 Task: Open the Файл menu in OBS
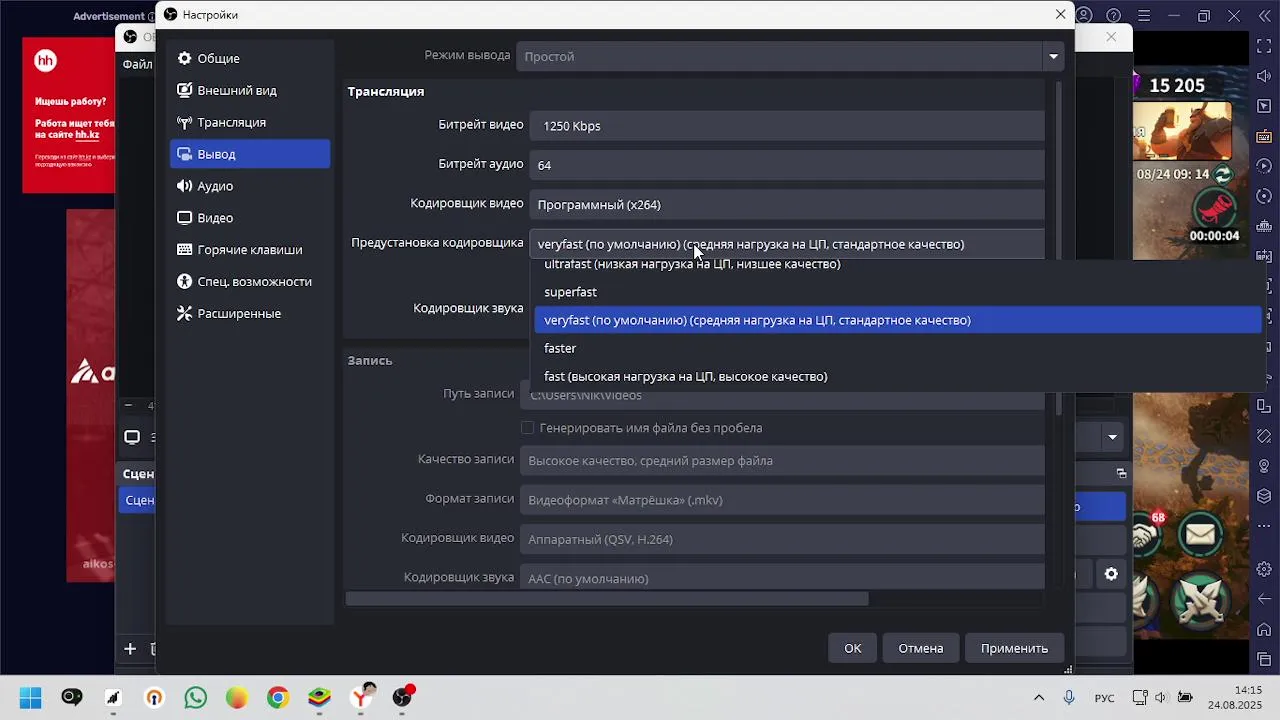pos(137,64)
